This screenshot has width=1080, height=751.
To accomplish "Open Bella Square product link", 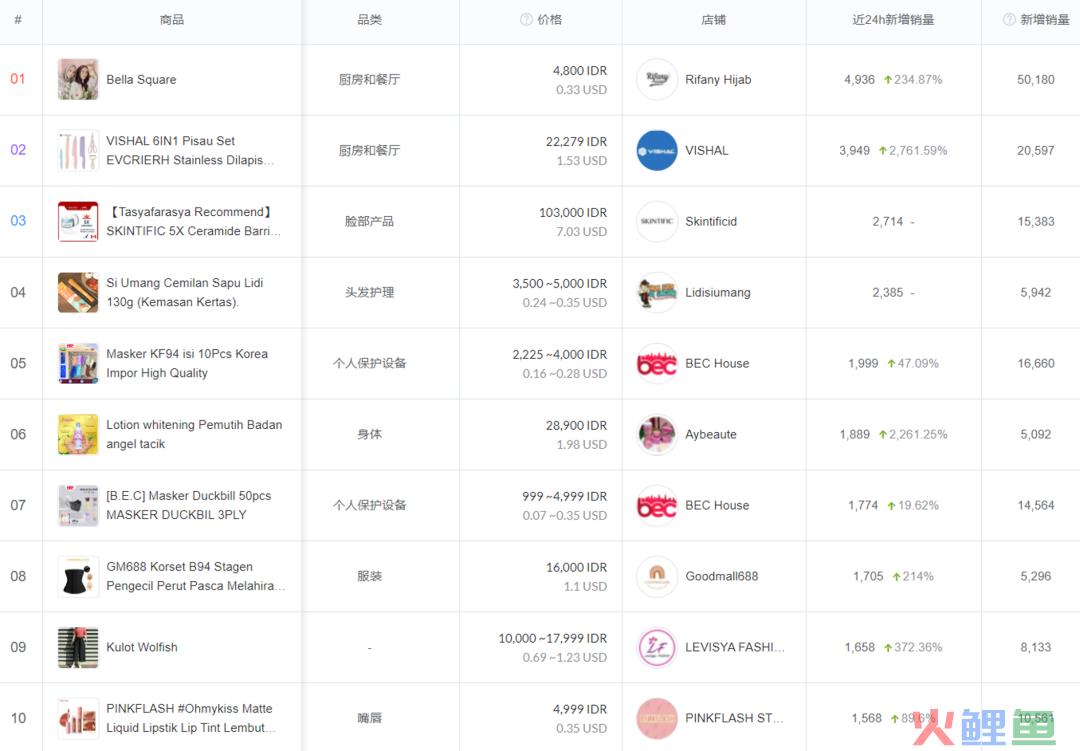I will point(141,79).
